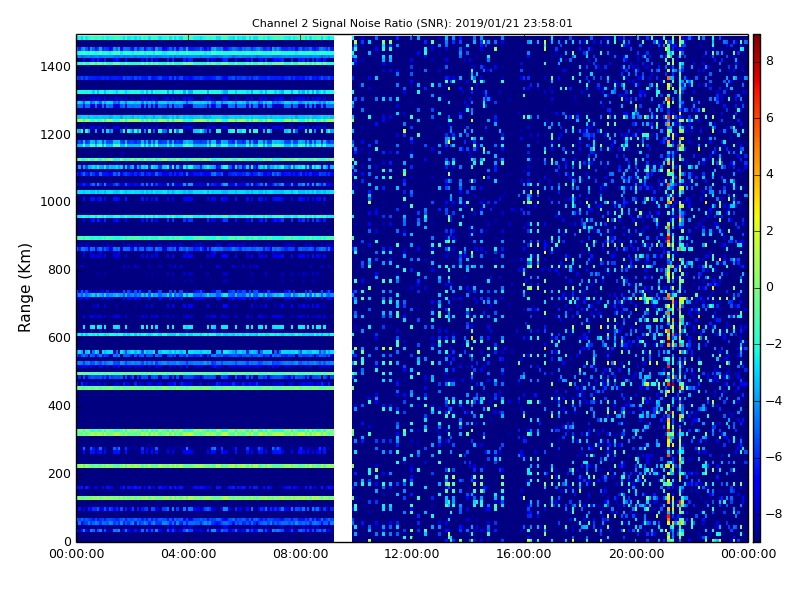Click the x-axis time label 12:00:00
800x600 pixels.
[x=412, y=554]
